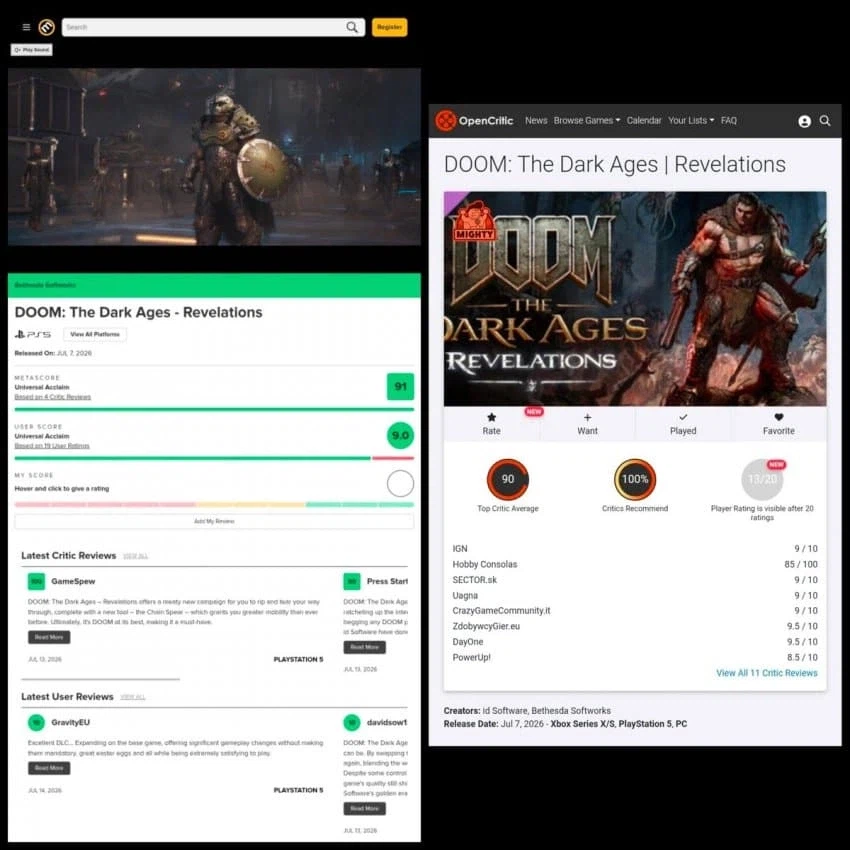Toggle the Played checkmark button
Image resolution: width=850 pixels, height=850 pixels.
point(683,424)
